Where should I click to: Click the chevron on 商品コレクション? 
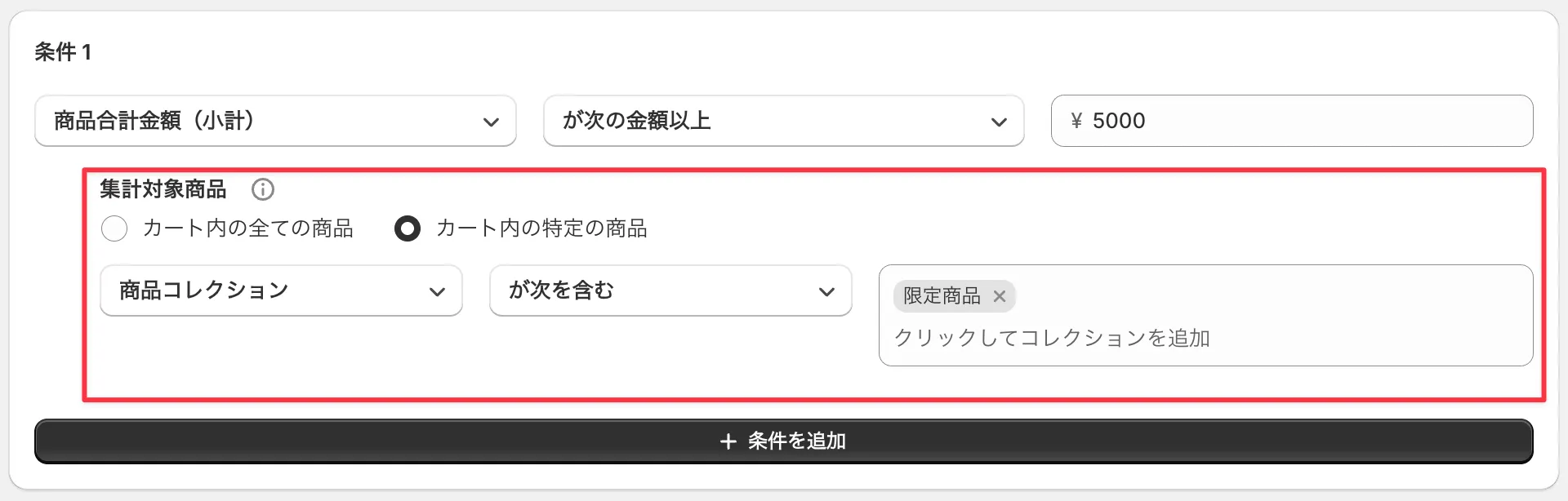pos(438,290)
